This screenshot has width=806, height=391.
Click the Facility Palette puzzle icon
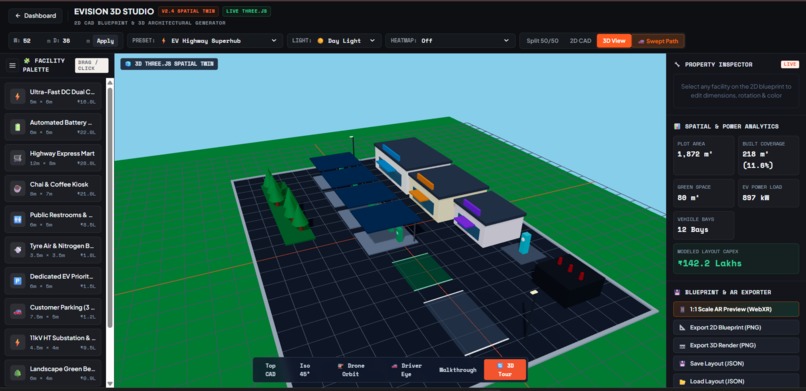click(27, 61)
